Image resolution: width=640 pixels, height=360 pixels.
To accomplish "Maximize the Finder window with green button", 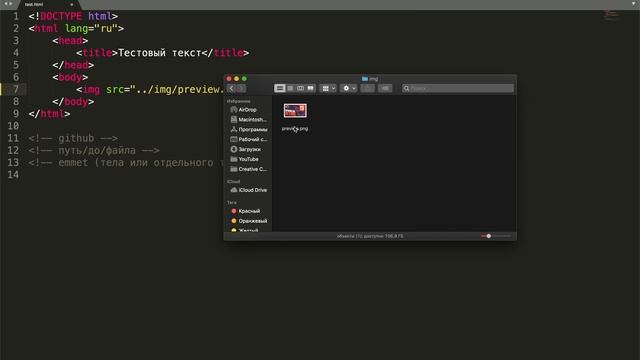I will 244,78.
